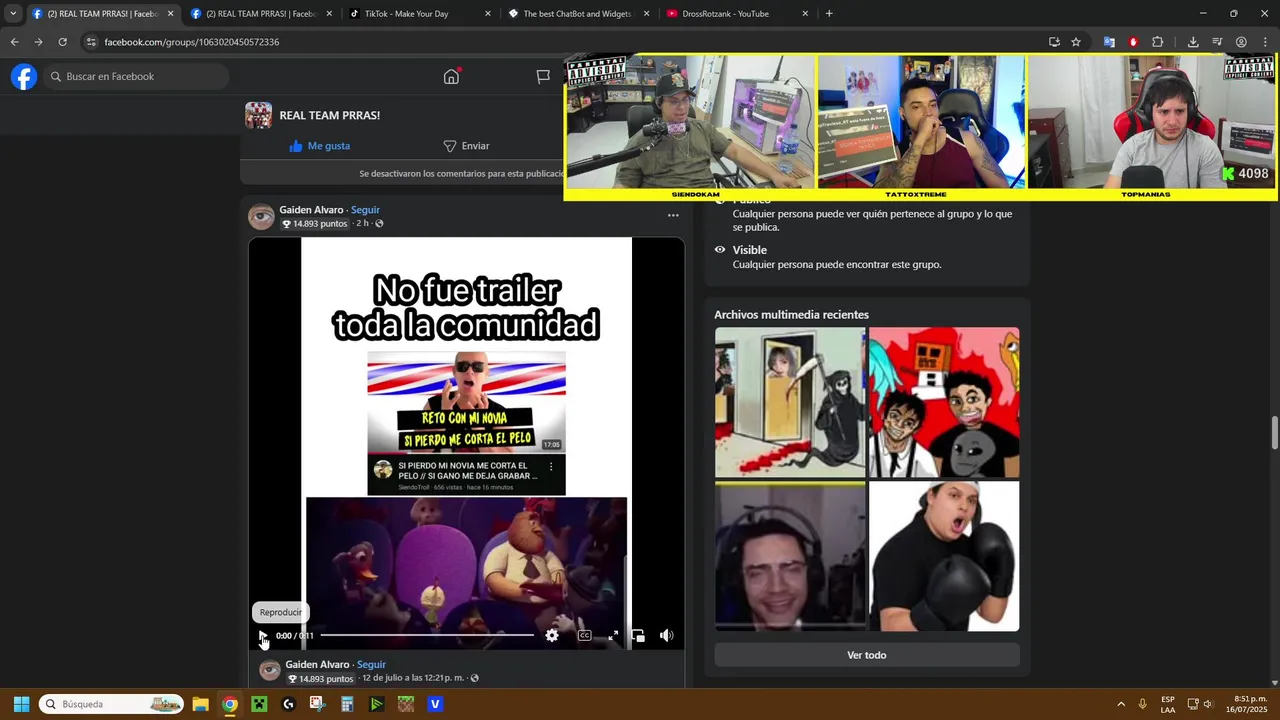Open the media controls icon in the Chrome toolbar

[1217, 42]
